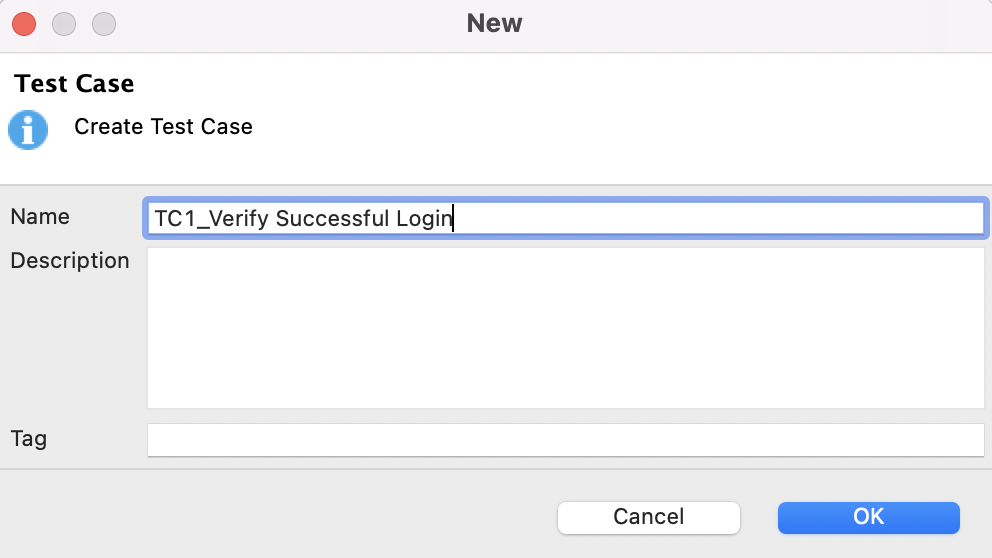The width and height of the screenshot is (992, 558).
Task: Click inside the Description text area
Action: (x=565, y=328)
